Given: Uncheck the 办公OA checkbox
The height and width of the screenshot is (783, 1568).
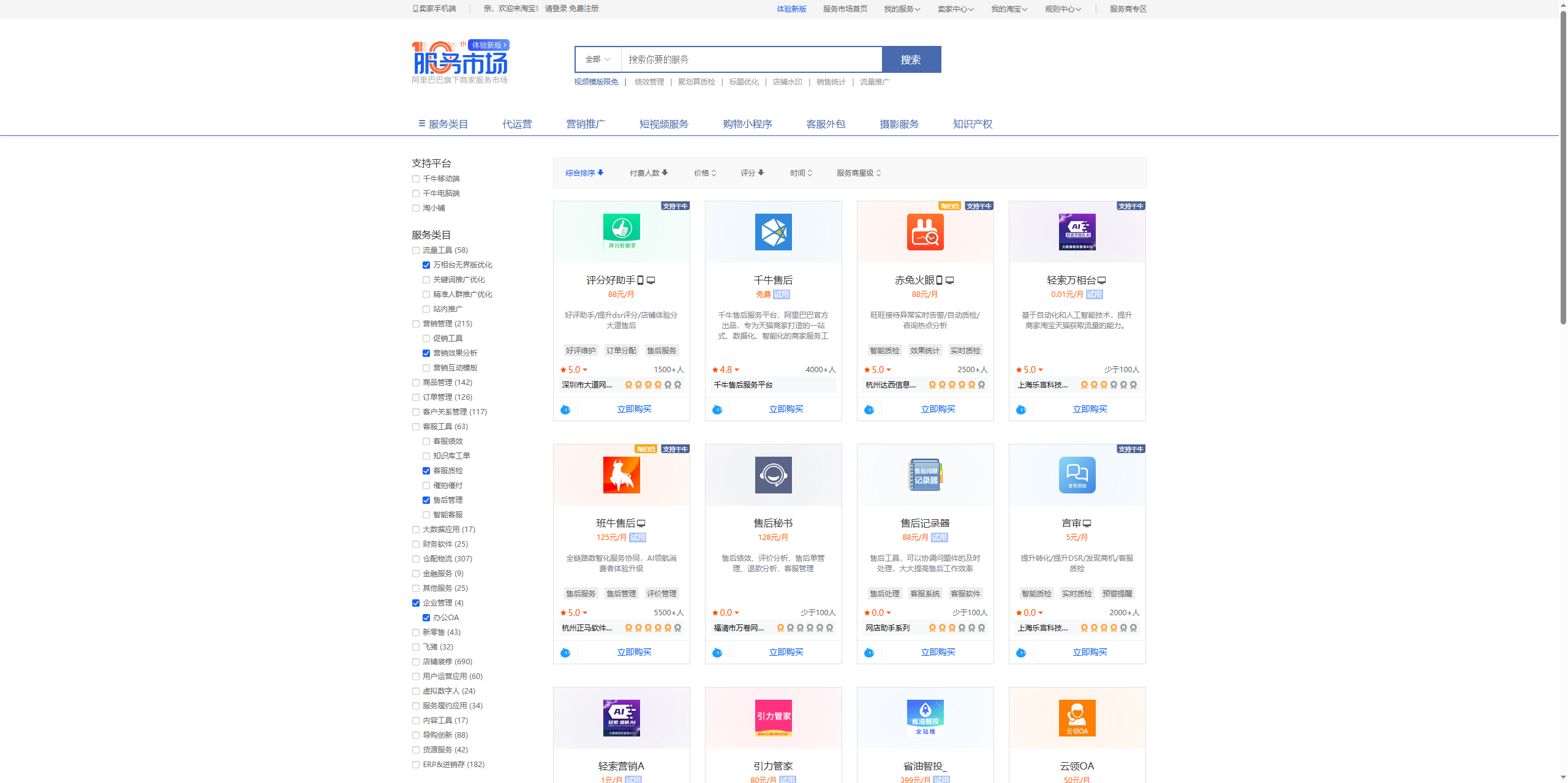Looking at the screenshot, I should (x=426, y=618).
